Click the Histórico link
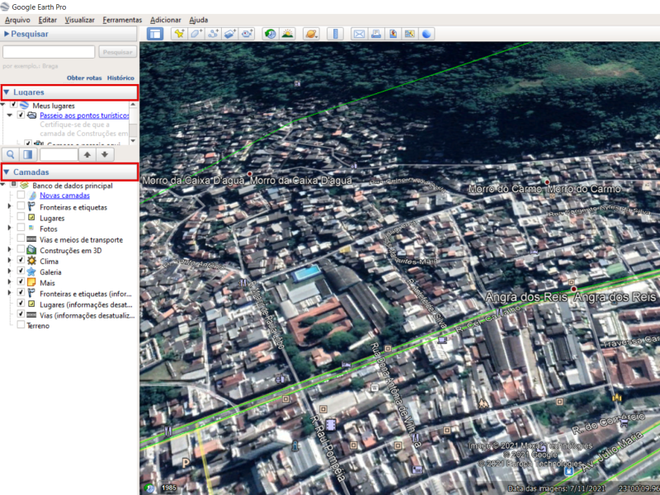Viewport: 660px width, 495px height. [x=120, y=78]
